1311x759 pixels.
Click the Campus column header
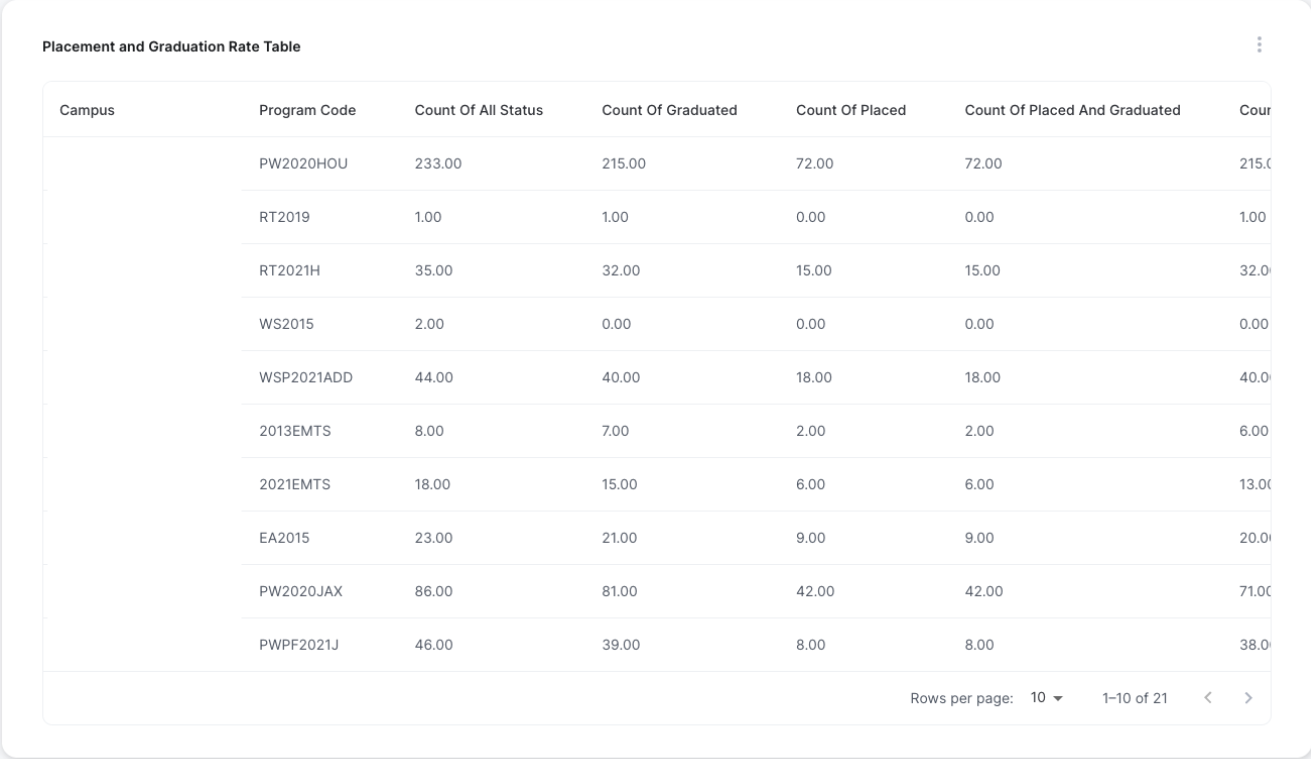click(x=87, y=110)
